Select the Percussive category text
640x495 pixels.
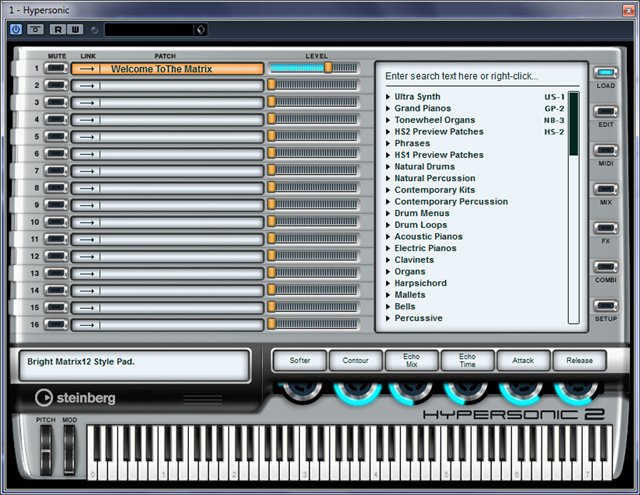click(x=418, y=318)
